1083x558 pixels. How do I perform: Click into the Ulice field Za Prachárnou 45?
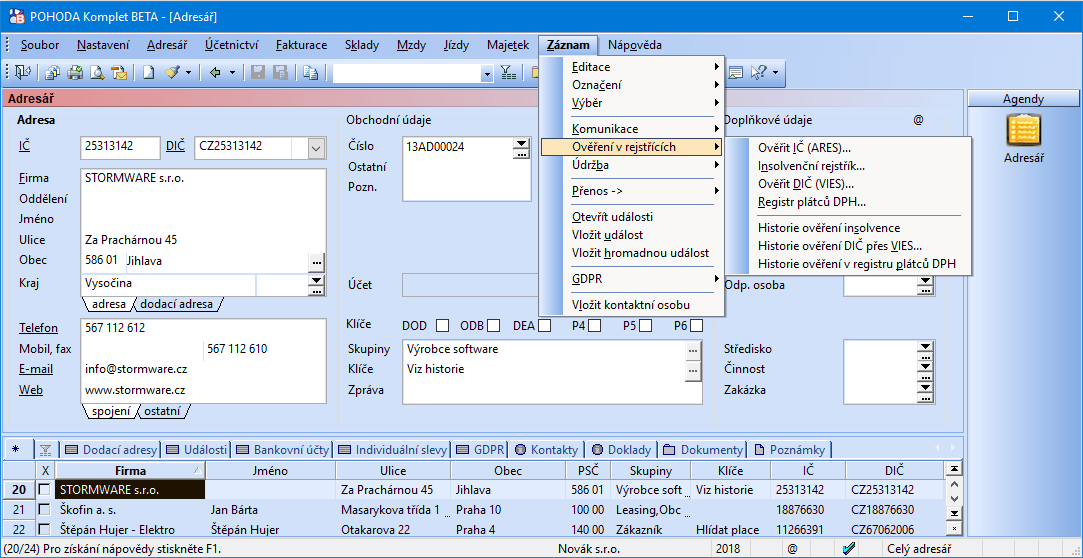(x=204, y=240)
